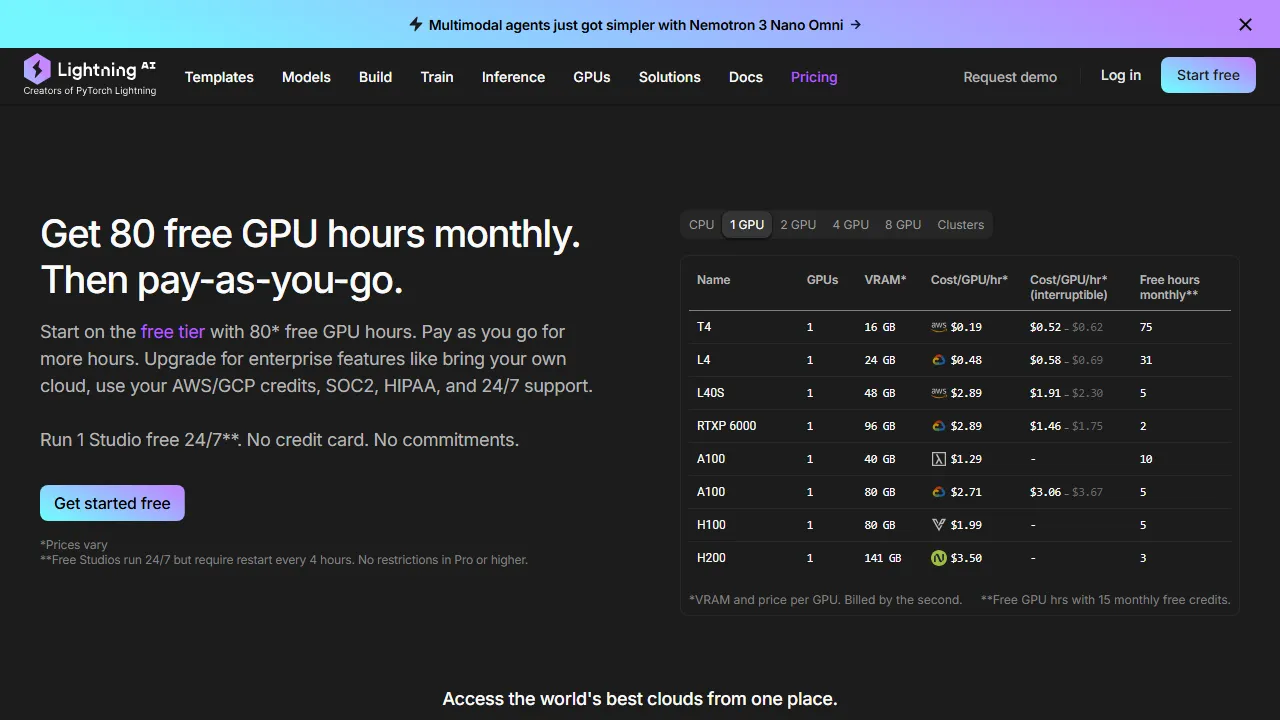
Task: Click the 'VRAM*' column header
Action: pos(885,280)
